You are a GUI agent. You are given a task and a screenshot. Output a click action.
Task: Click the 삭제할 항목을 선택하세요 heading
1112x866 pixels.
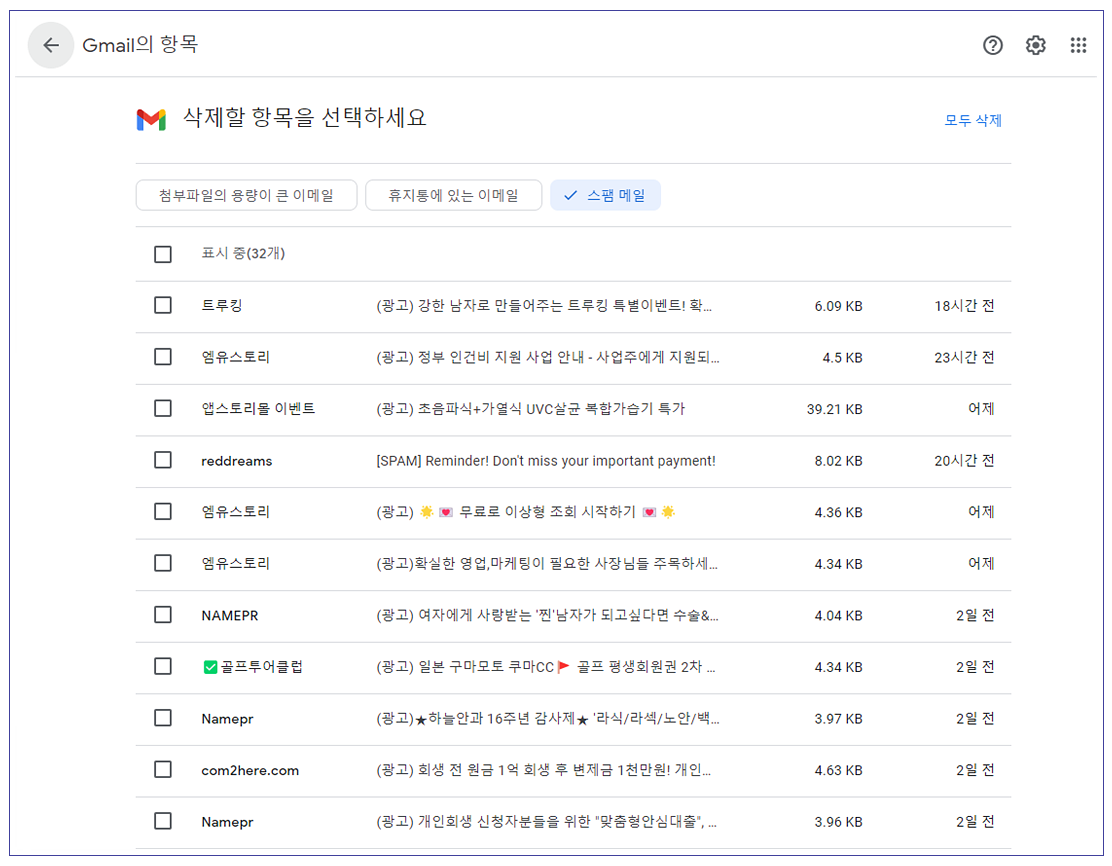tap(305, 117)
